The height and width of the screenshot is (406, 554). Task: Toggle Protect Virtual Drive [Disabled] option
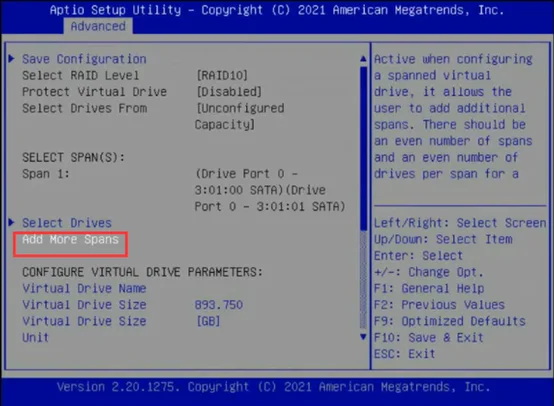click(229, 92)
